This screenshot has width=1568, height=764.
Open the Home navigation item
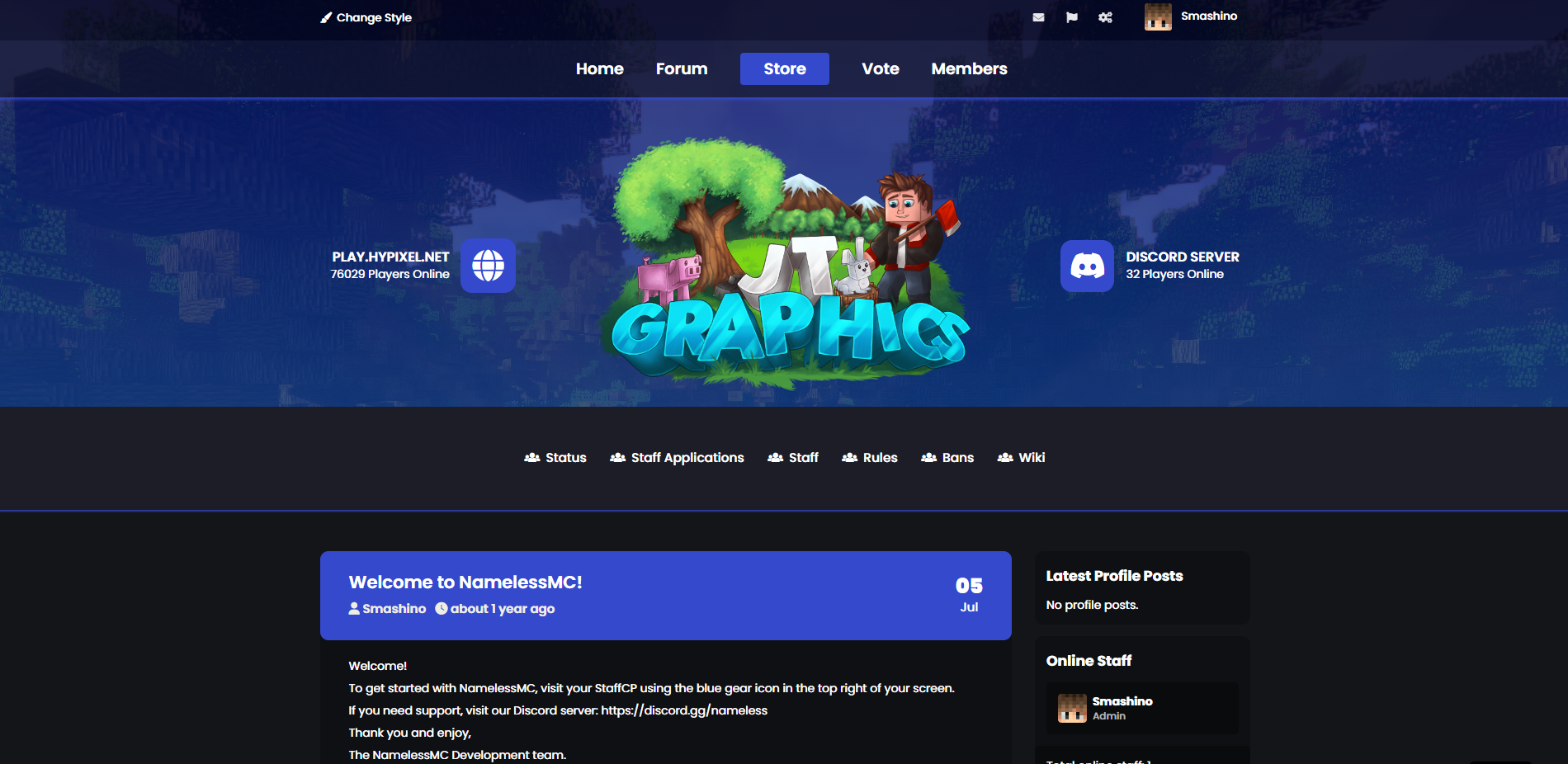pos(600,68)
